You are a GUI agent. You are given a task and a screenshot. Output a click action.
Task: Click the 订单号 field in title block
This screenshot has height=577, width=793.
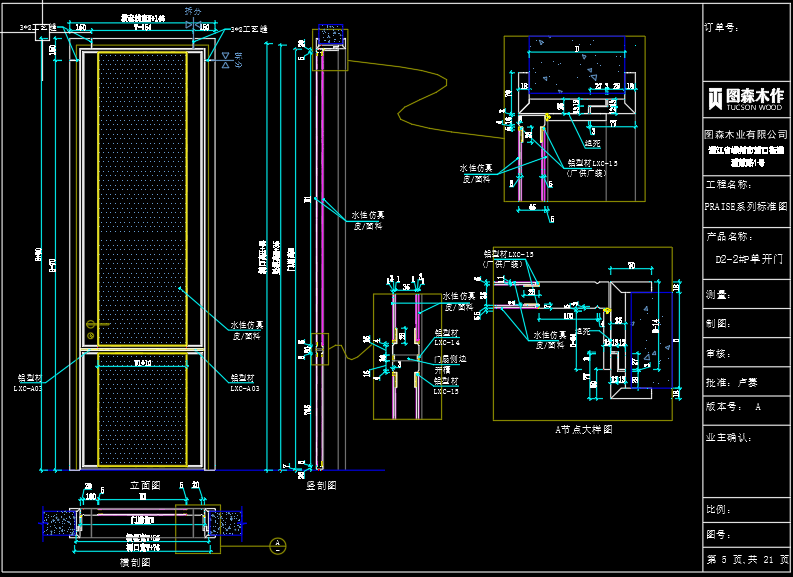pyautogui.click(x=721, y=29)
